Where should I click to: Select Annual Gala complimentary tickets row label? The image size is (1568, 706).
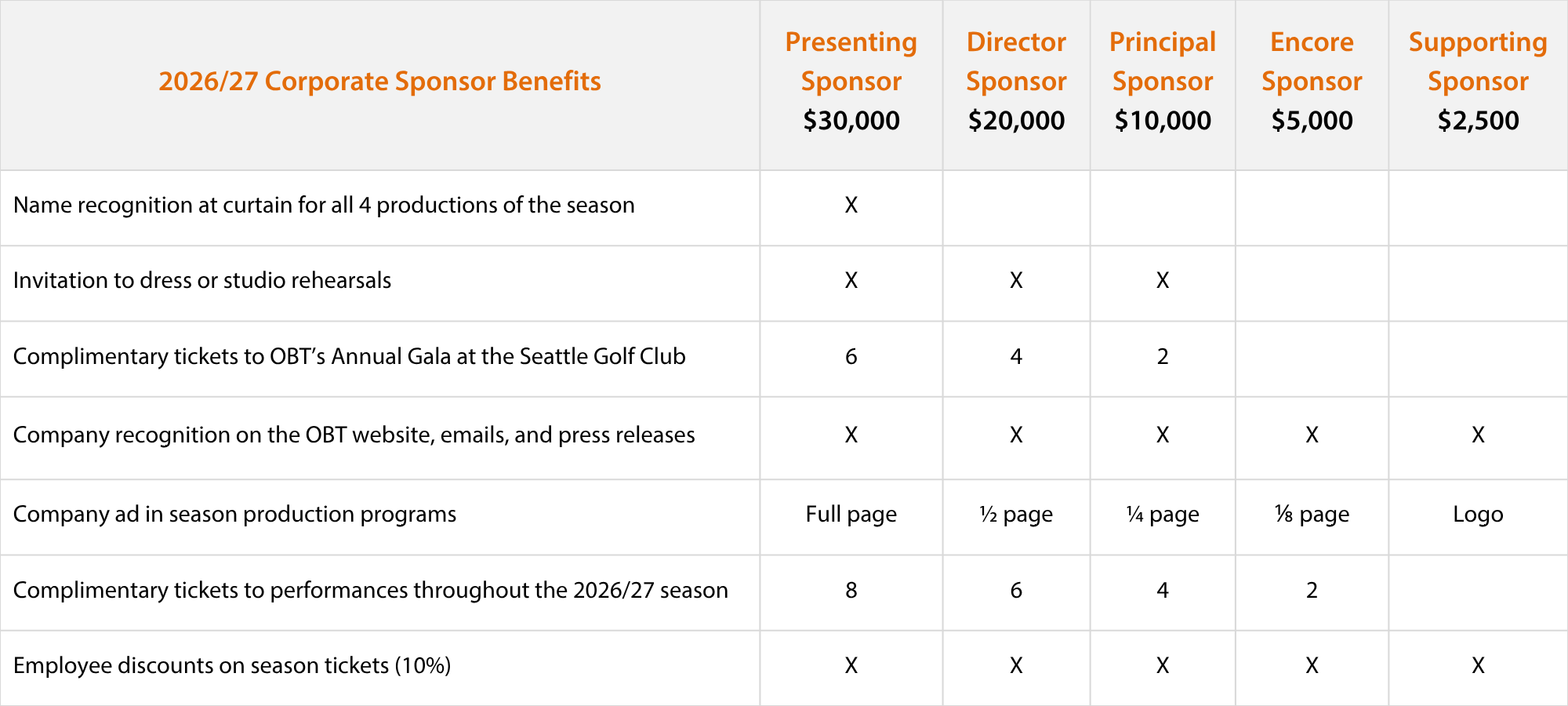[350, 356]
